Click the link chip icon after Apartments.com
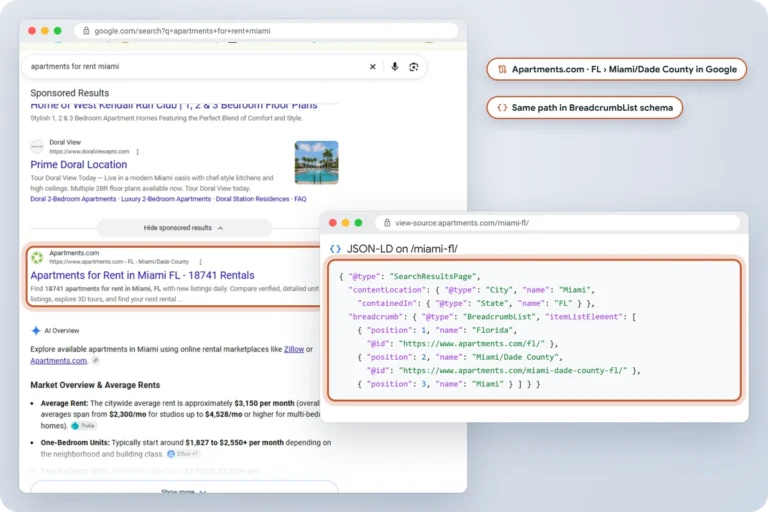 tap(96, 361)
